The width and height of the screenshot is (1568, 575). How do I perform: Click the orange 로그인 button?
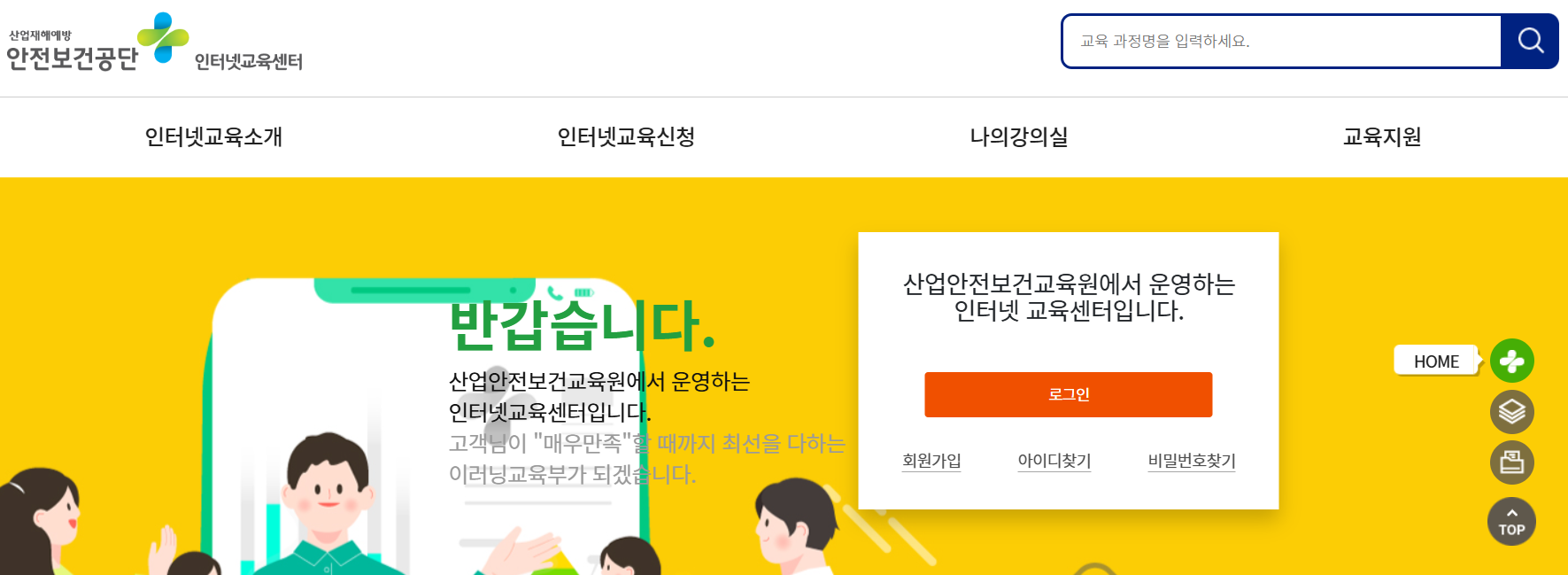(x=1069, y=394)
